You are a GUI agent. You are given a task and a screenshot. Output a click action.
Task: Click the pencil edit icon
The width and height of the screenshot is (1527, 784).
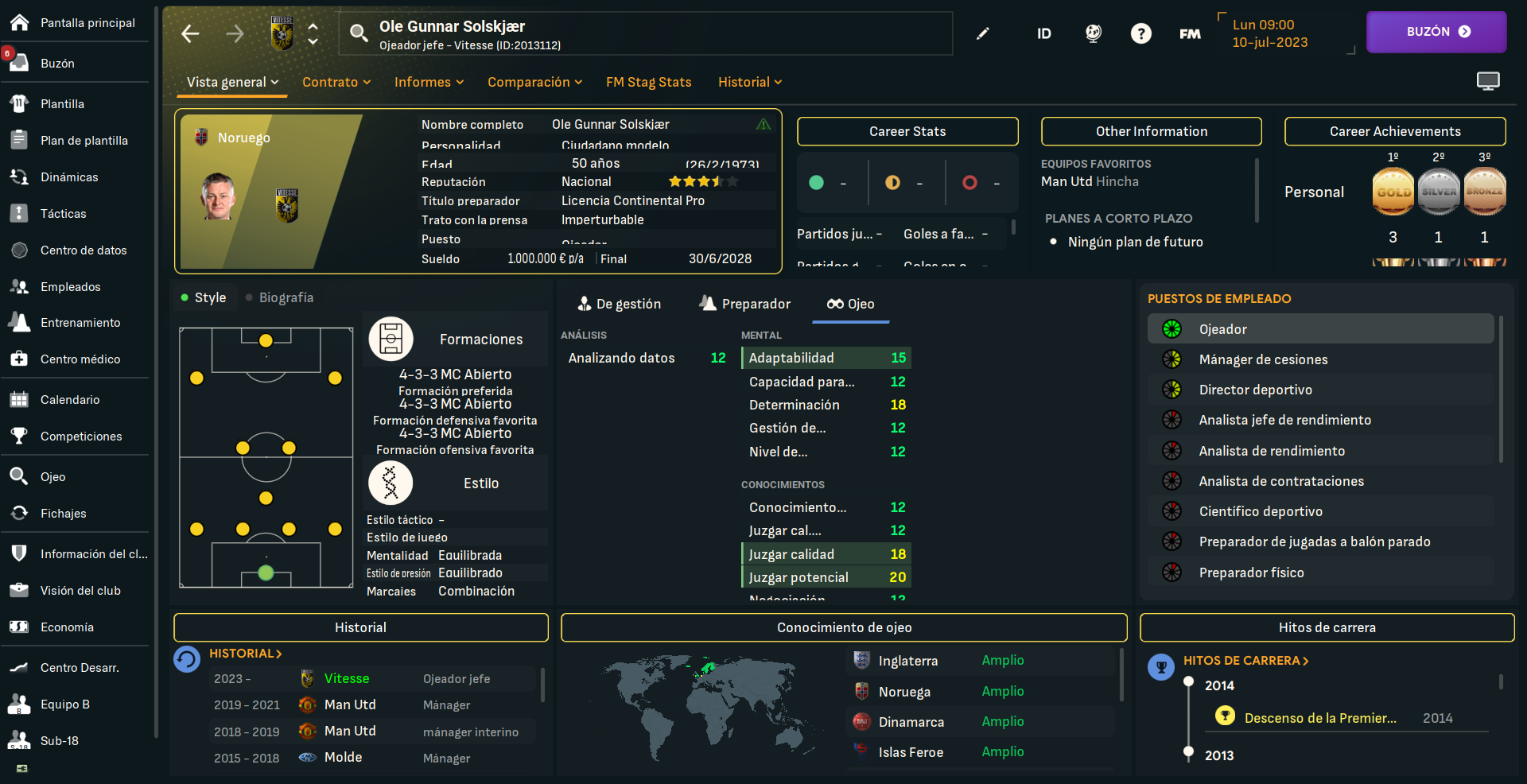point(983,33)
